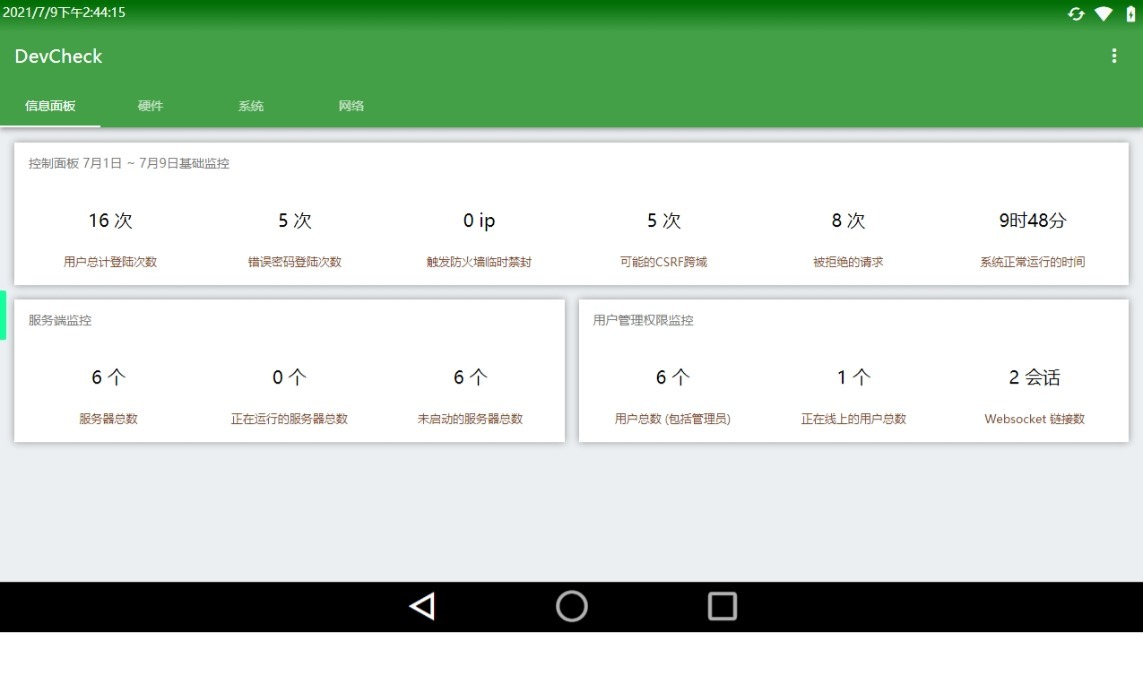Image resolution: width=1143 pixels, height=682 pixels.
Task: Click the 用户总数 (包括管理员) label
Action: (672, 418)
